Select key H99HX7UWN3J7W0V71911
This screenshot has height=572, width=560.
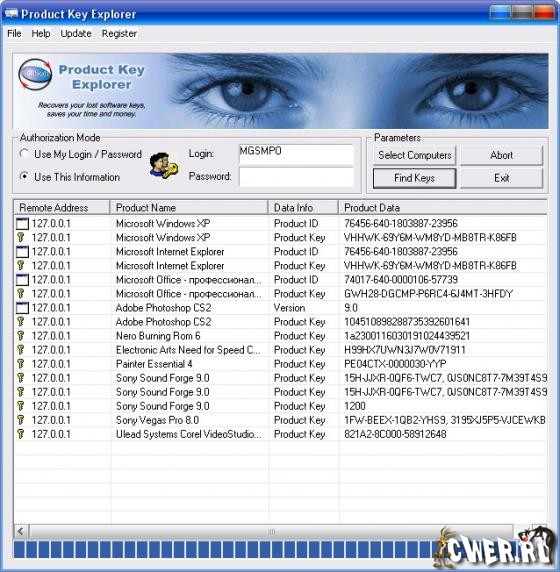pyautogui.click(x=405, y=350)
